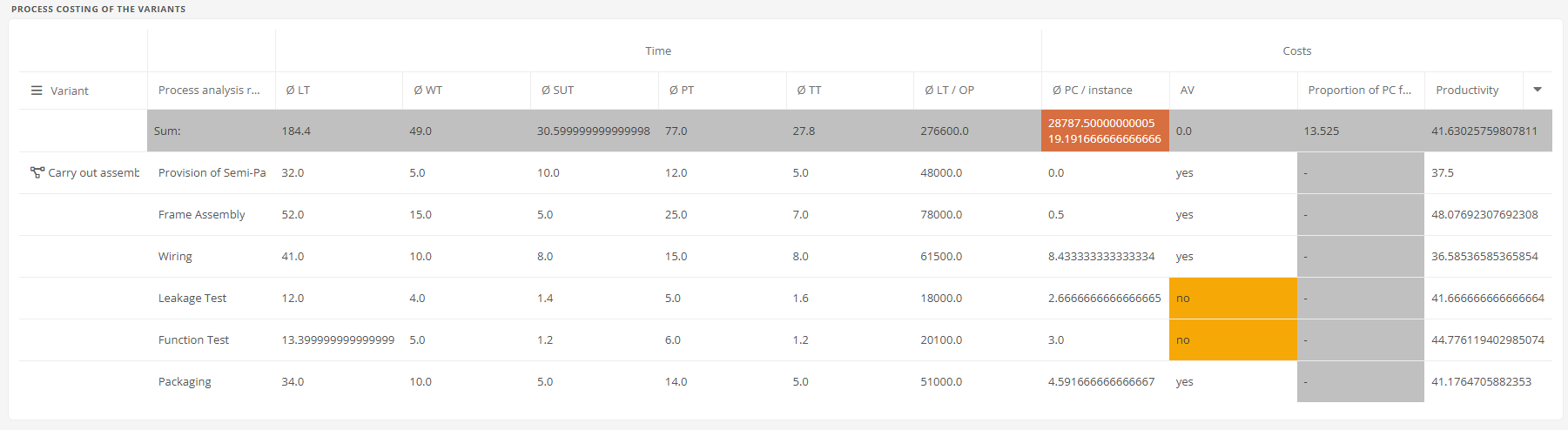The image size is (1568, 430).
Task: Click the Ø LT / OP column header
Action: pyautogui.click(x=949, y=91)
